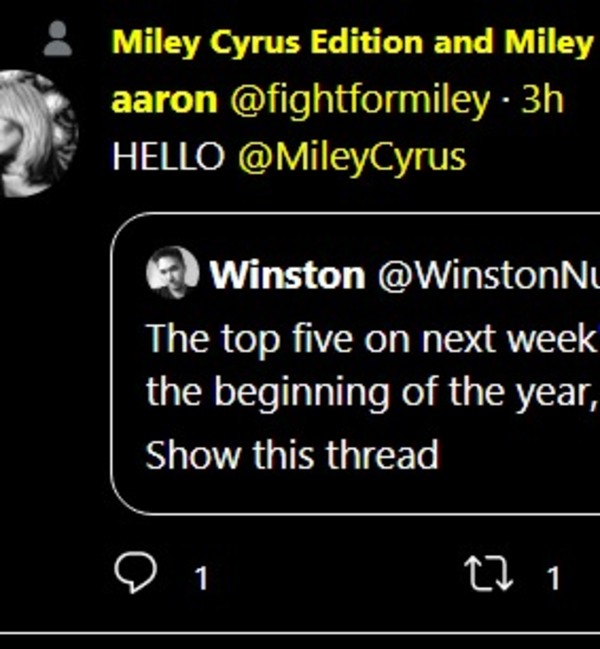Open the @fightformiley handle

pos(361,100)
